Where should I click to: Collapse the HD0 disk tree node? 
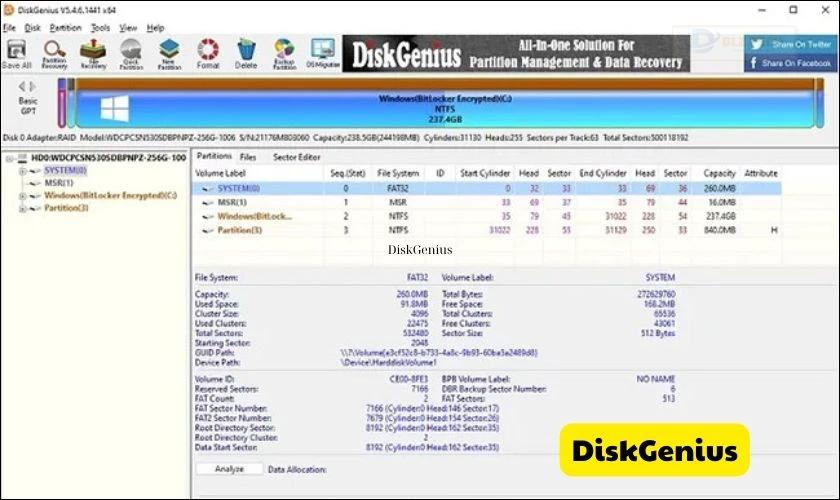(9, 159)
